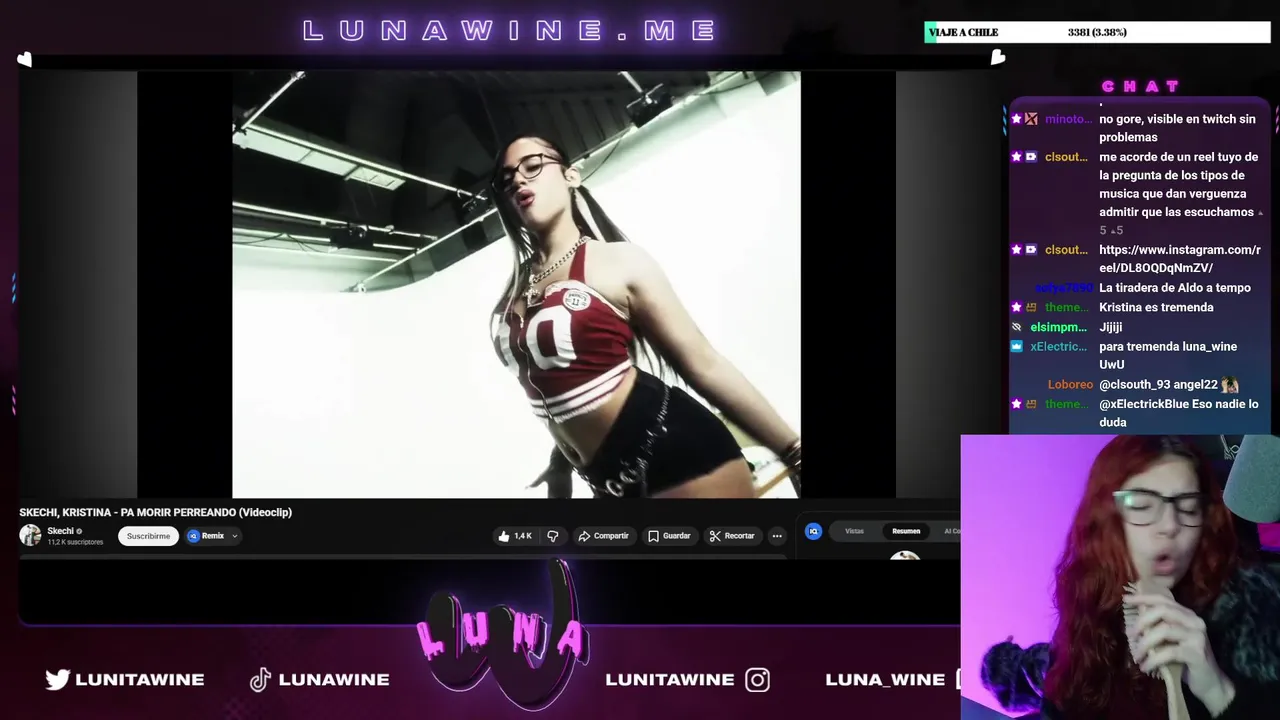Open the Compartir share option
The image size is (1280, 720).
coord(603,536)
